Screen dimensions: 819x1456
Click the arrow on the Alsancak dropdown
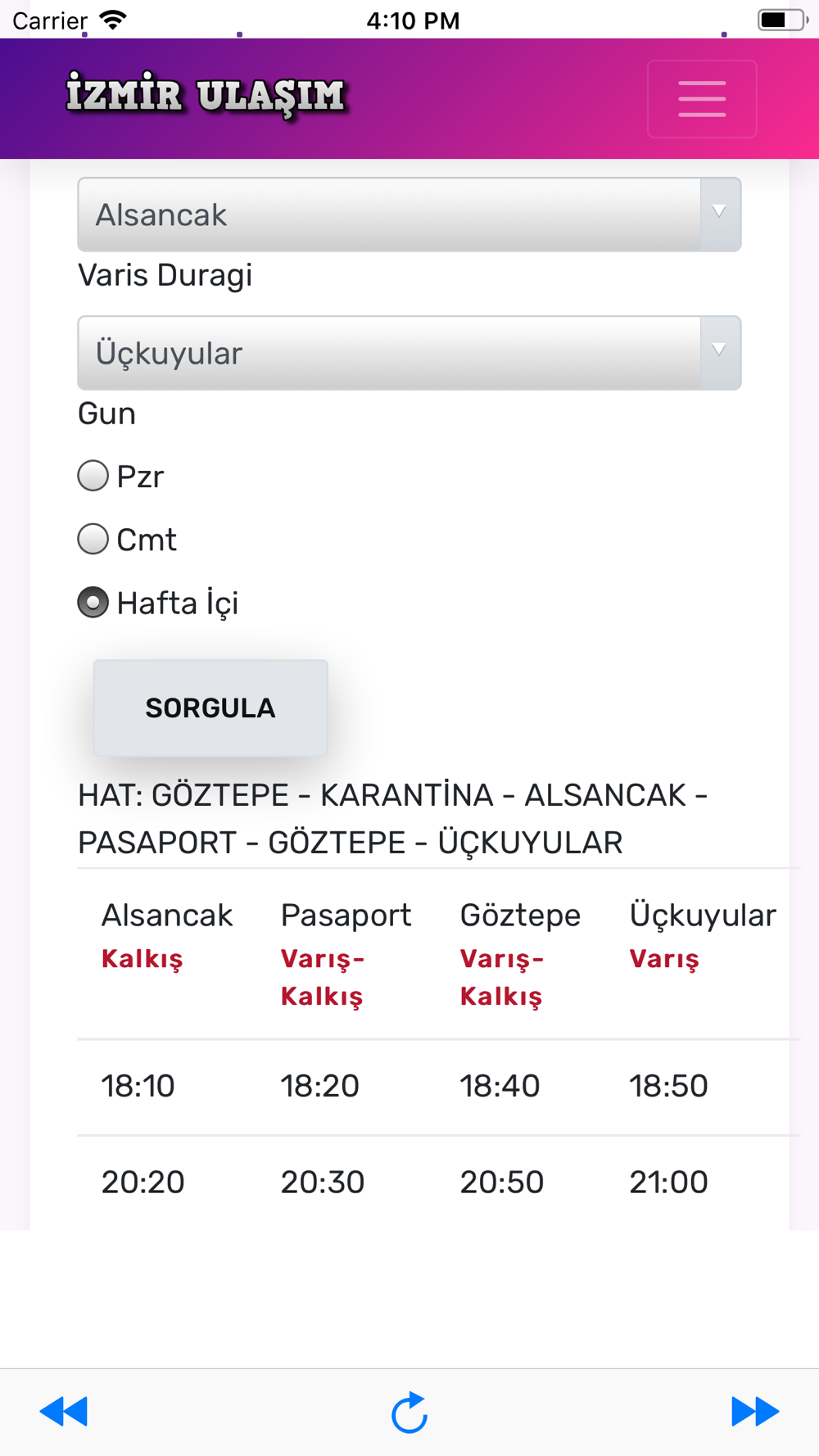tap(719, 212)
